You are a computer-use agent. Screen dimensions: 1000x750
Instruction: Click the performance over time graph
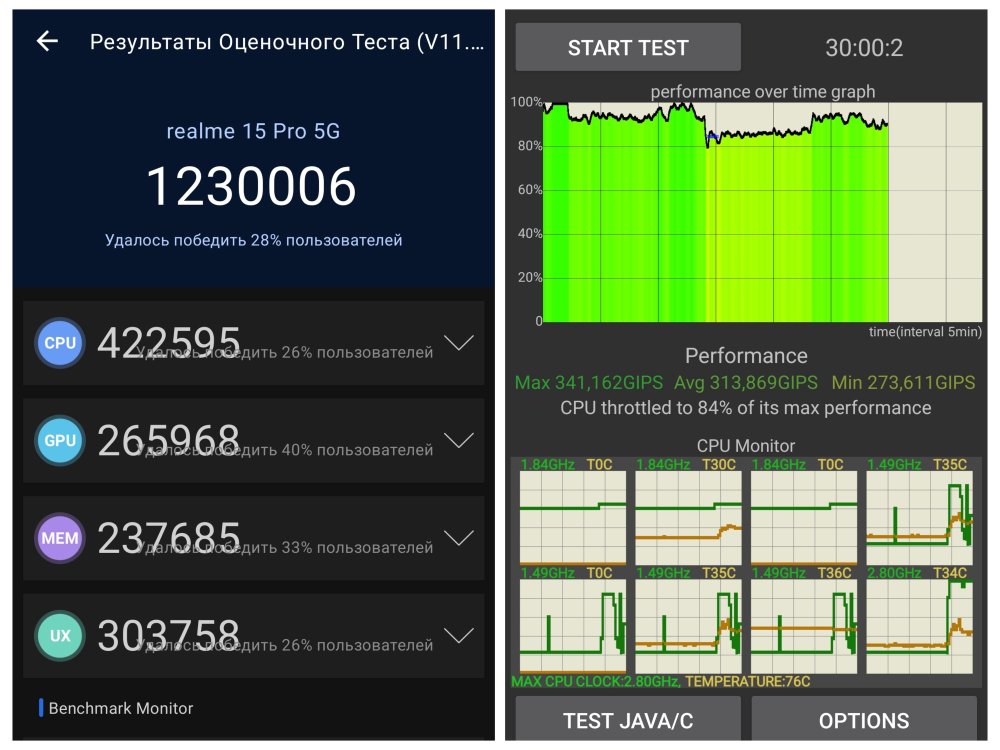coord(746,212)
